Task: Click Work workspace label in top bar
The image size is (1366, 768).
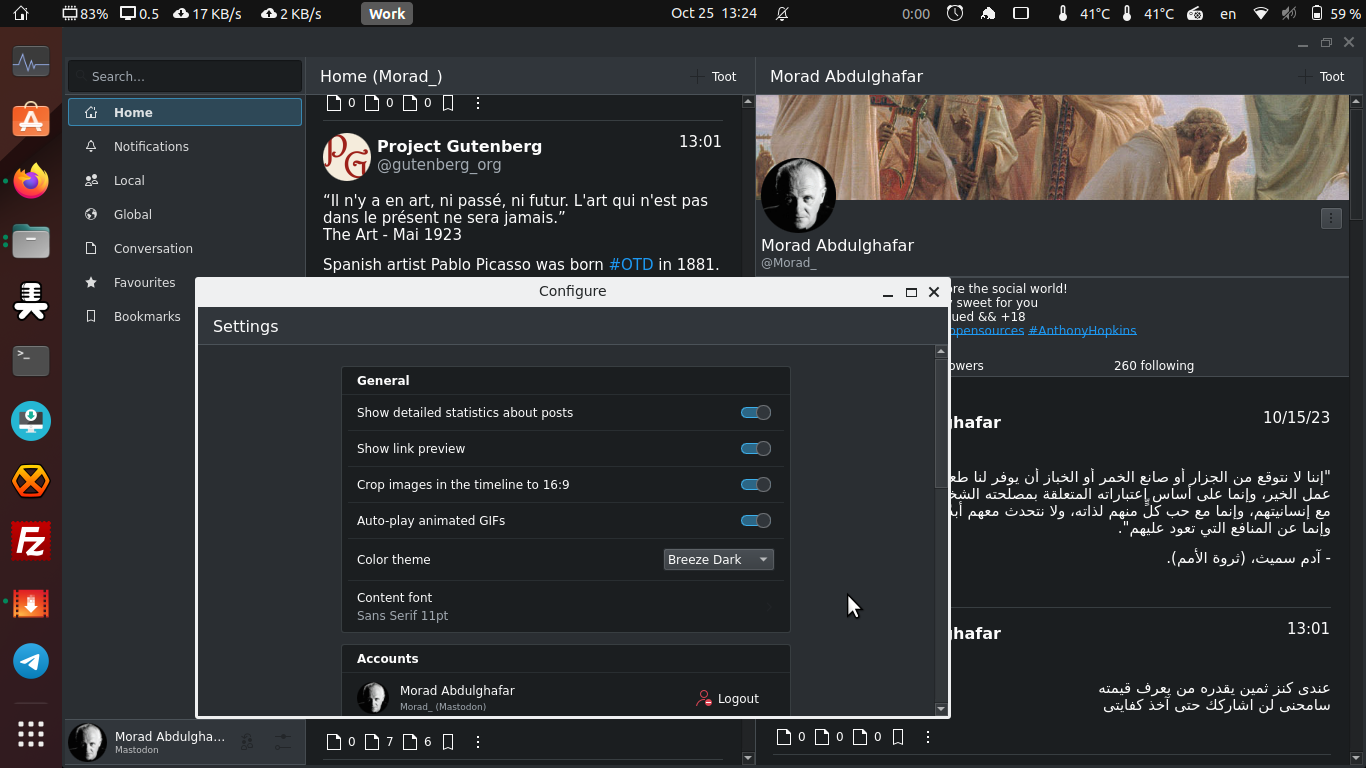Action: coord(387,13)
